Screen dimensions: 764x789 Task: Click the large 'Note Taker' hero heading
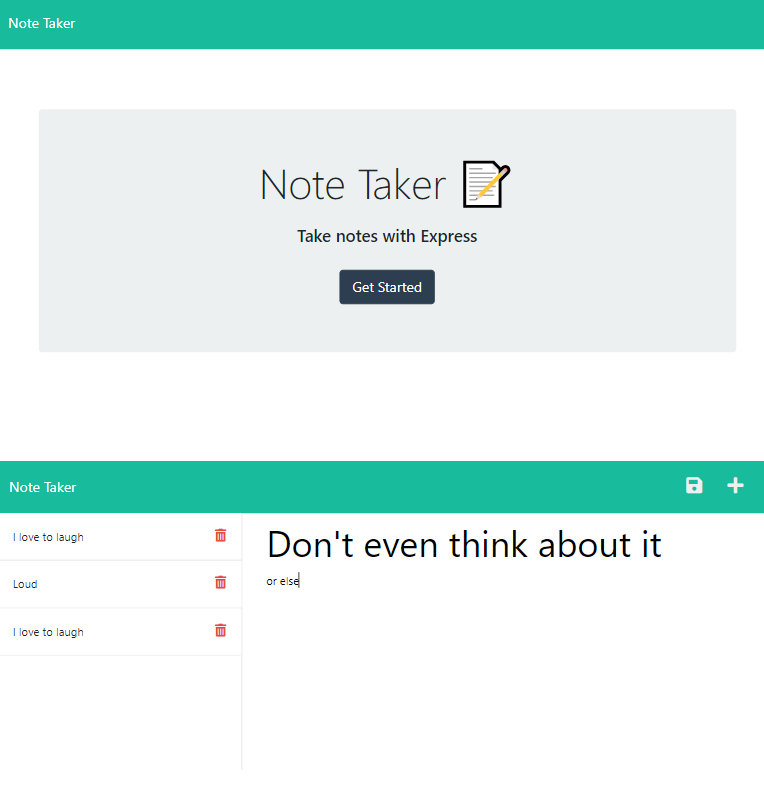tap(353, 185)
